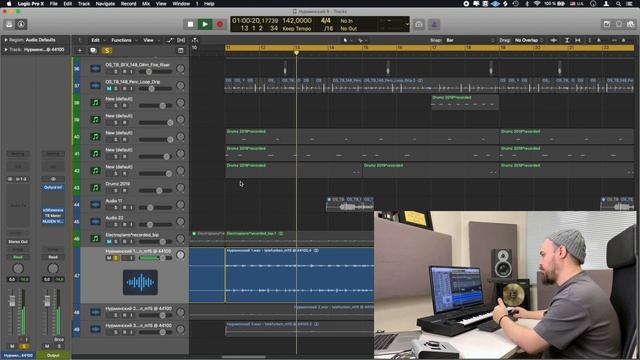Open the Navigate menu
The width and height of the screenshot is (640, 360).
[105, 4]
